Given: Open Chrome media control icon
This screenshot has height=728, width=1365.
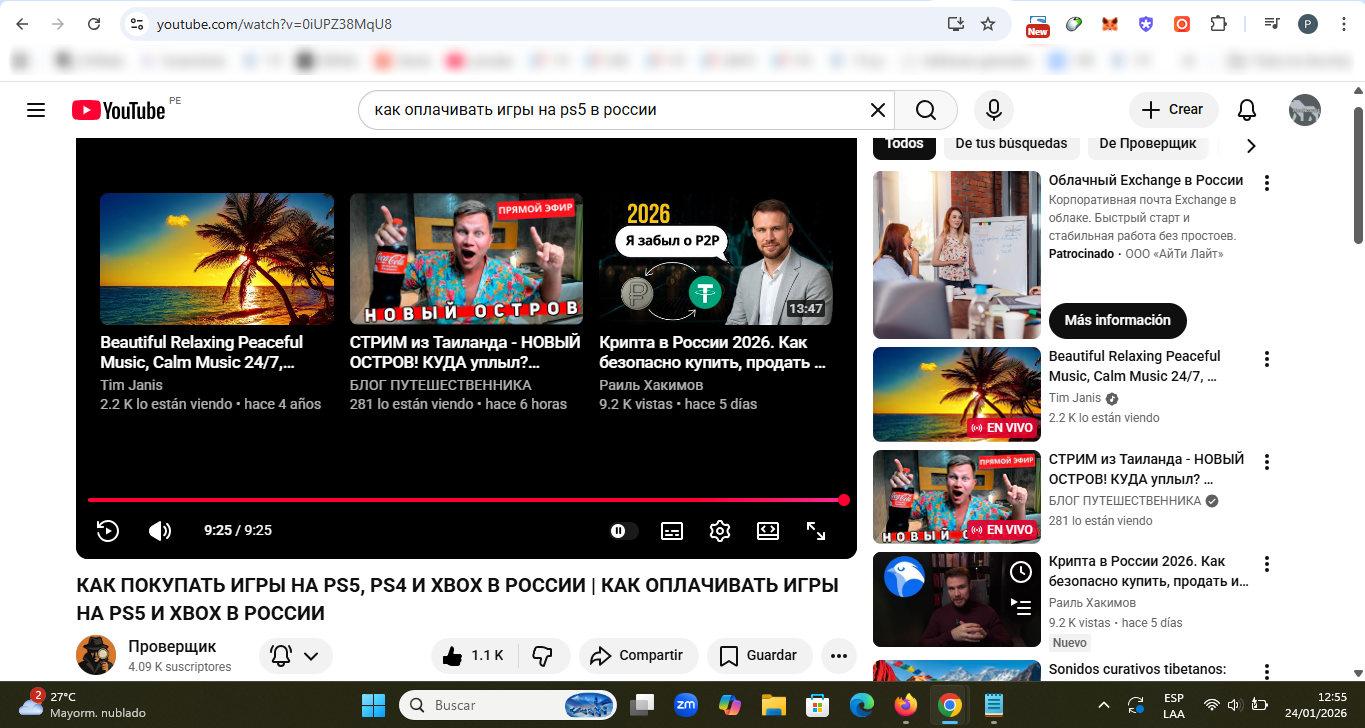Looking at the screenshot, I should [1272, 24].
